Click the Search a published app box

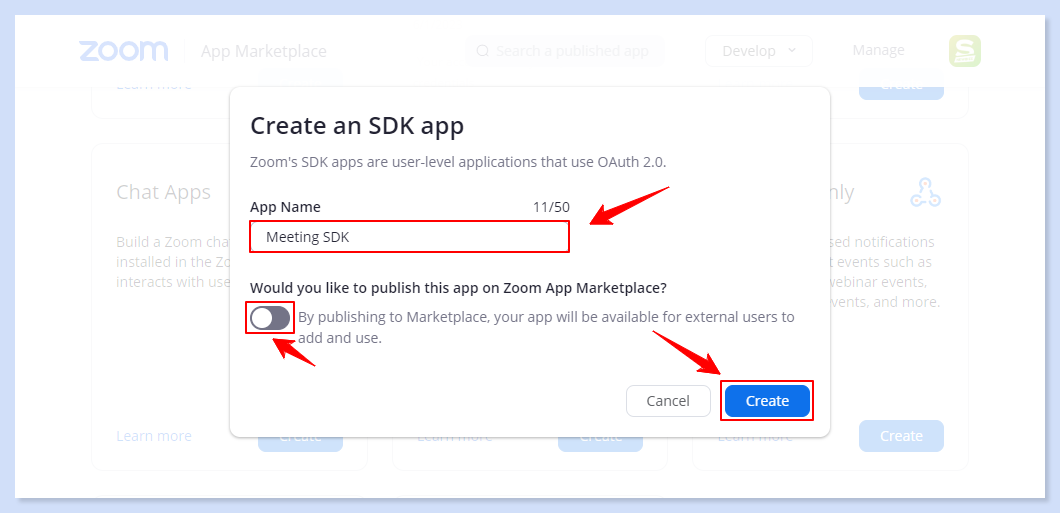pyautogui.click(x=570, y=51)
